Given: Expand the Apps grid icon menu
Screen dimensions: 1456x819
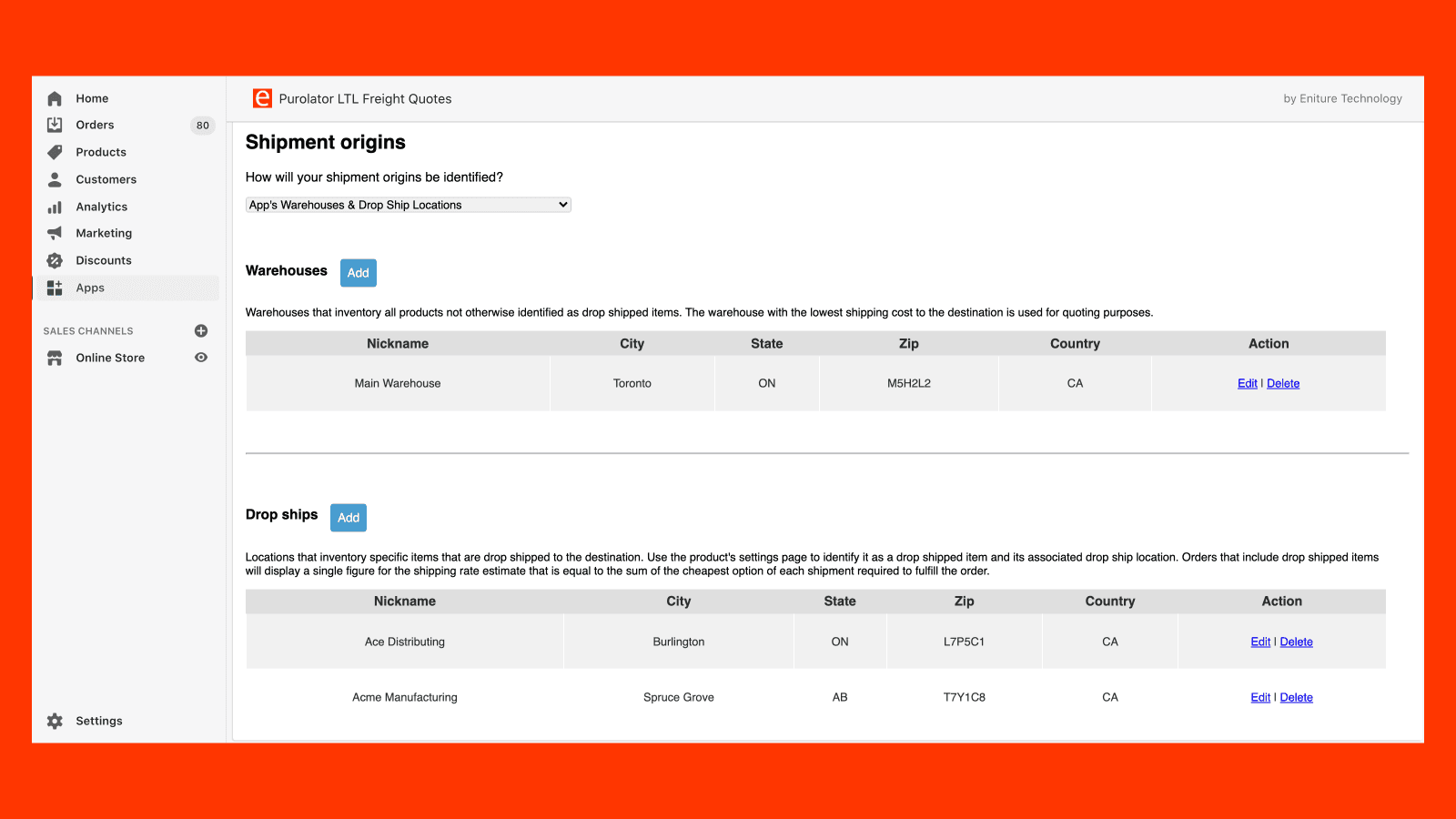Looking at the screenshot, I should click(x=55, y=288).
